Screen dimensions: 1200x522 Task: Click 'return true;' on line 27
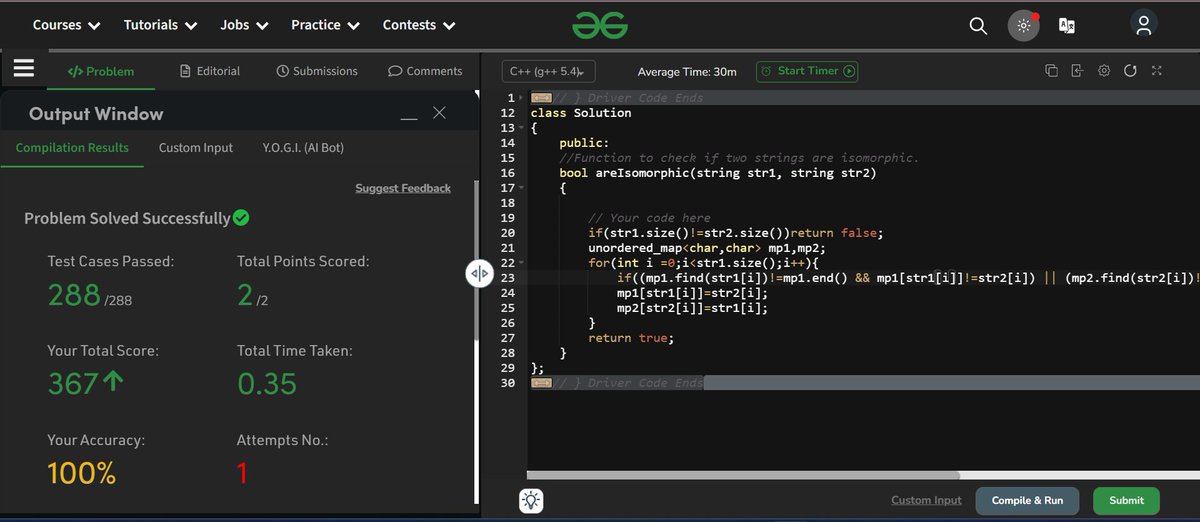point(631,338)
